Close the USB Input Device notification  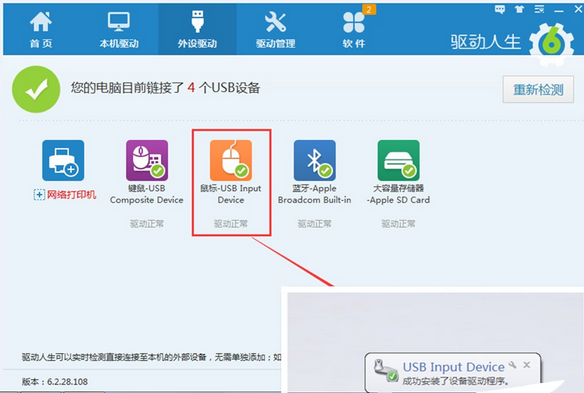[x=527, y=365]
